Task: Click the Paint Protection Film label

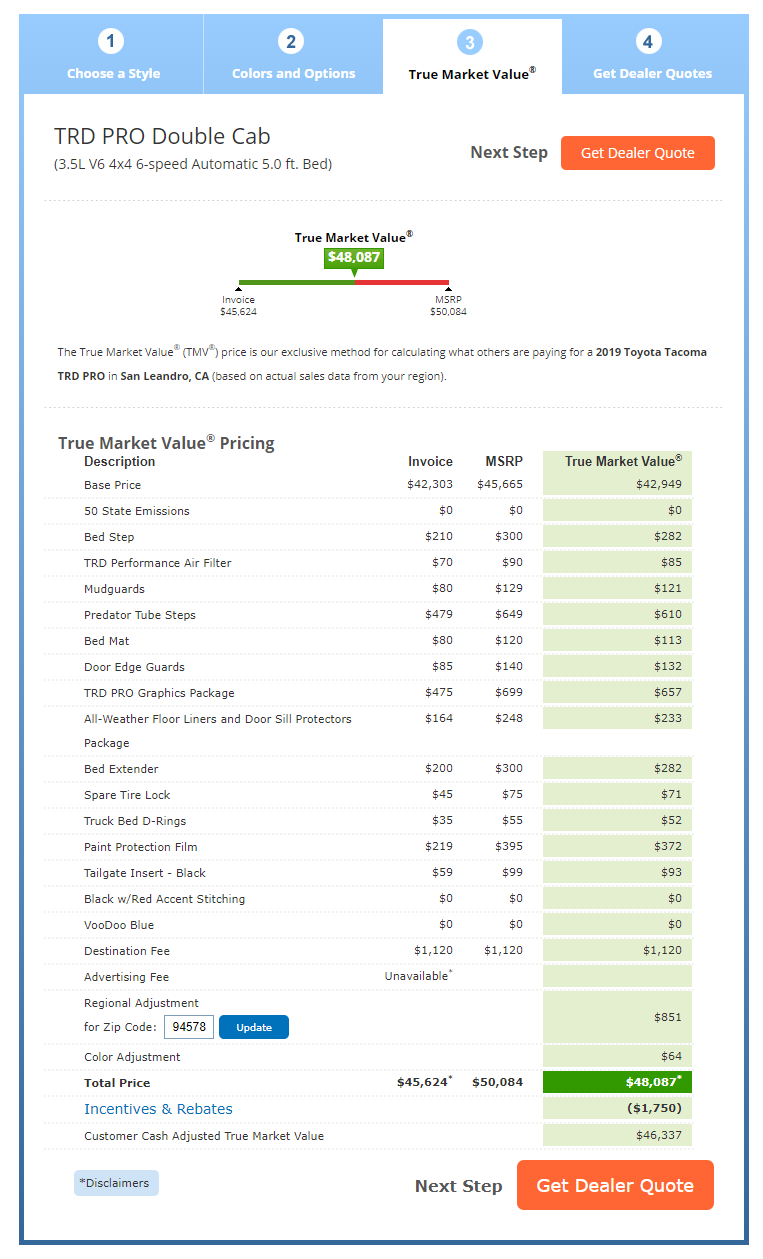Action: [141, 847]
